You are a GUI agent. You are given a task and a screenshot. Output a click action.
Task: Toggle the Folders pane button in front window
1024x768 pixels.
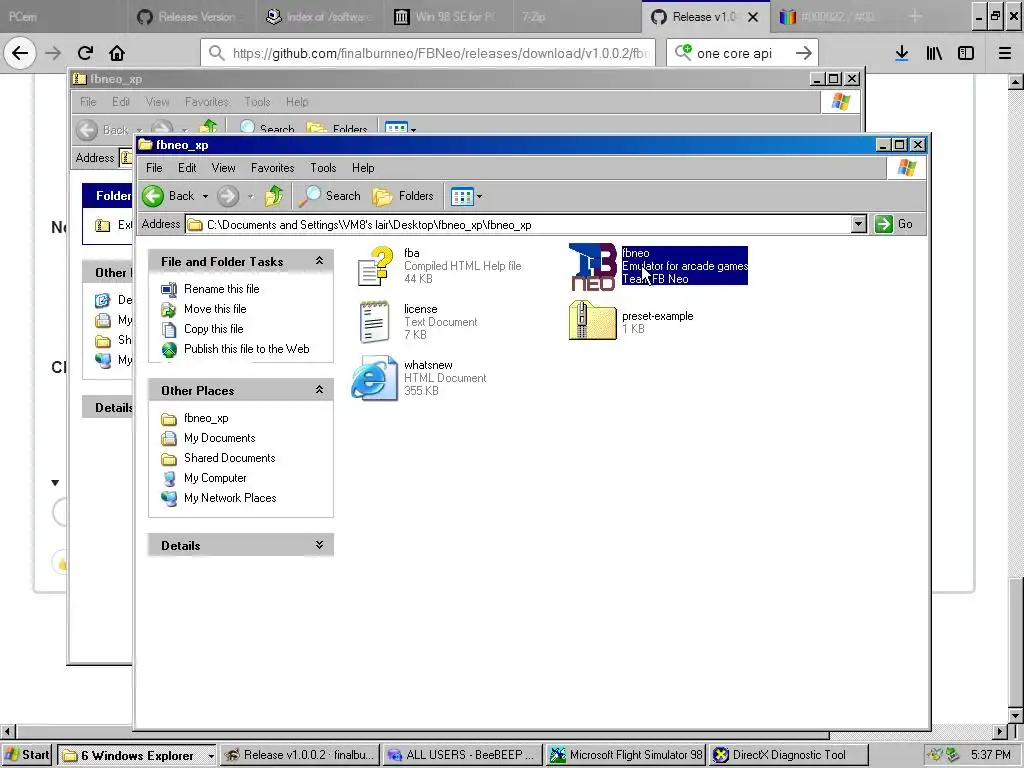403,196
